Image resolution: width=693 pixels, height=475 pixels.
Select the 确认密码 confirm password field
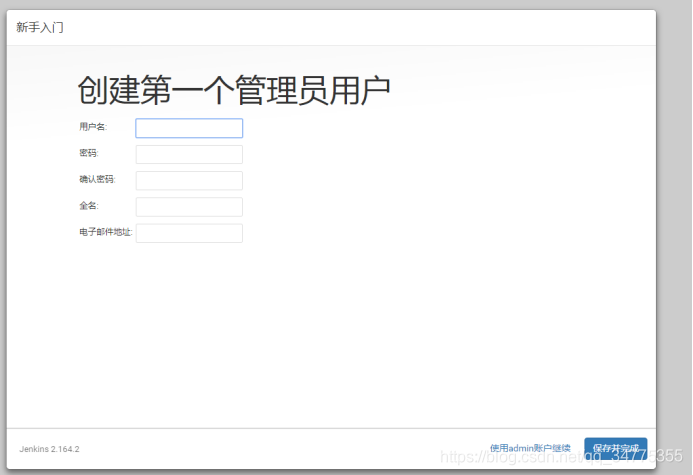click(x=189, y=181)
